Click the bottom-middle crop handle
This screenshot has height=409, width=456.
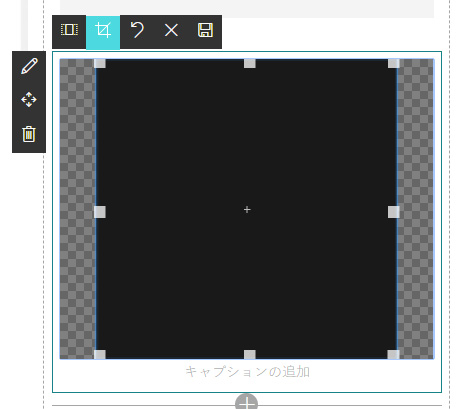(x=250, y=354)
